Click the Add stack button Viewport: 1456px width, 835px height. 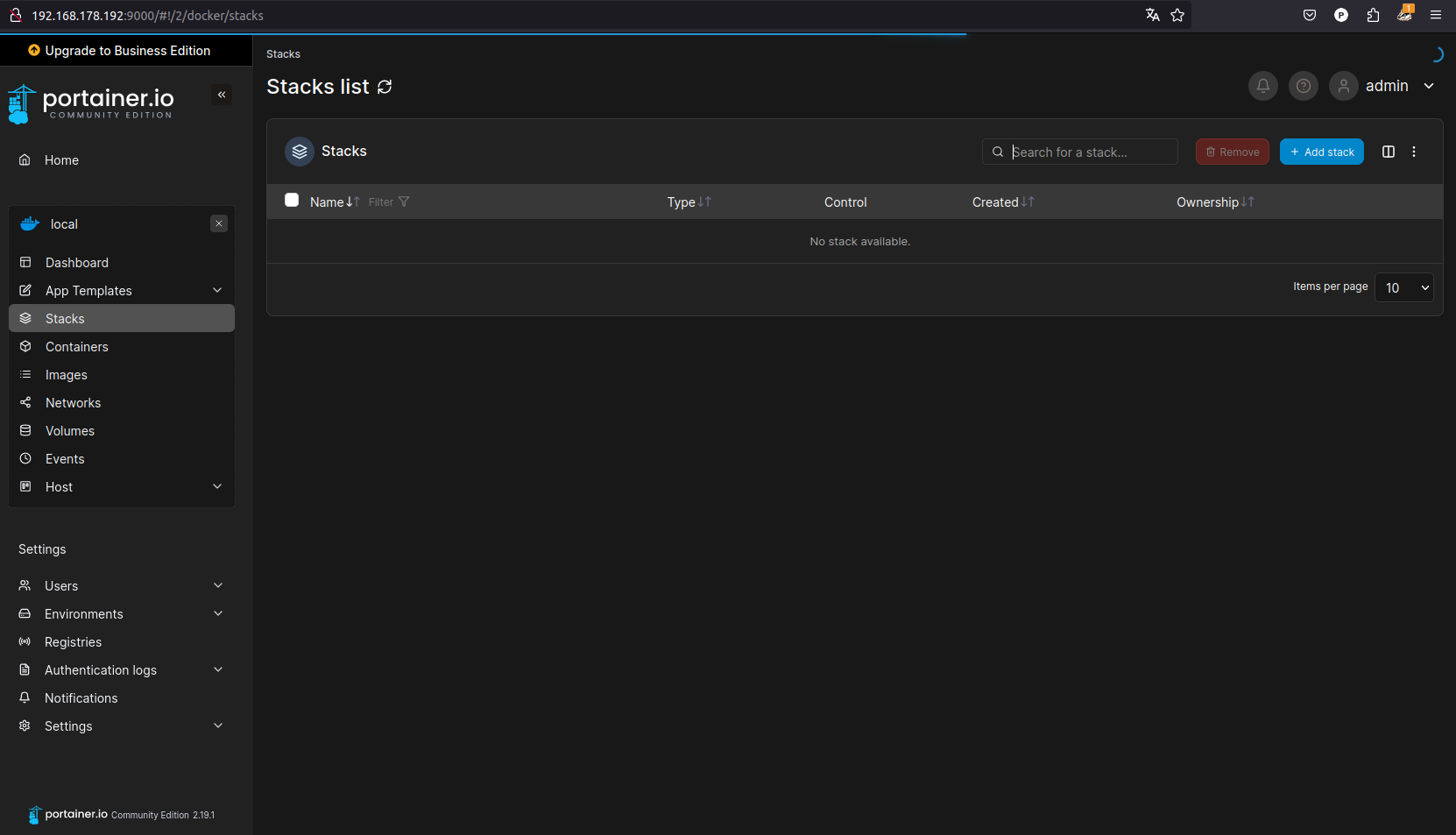1321,152
